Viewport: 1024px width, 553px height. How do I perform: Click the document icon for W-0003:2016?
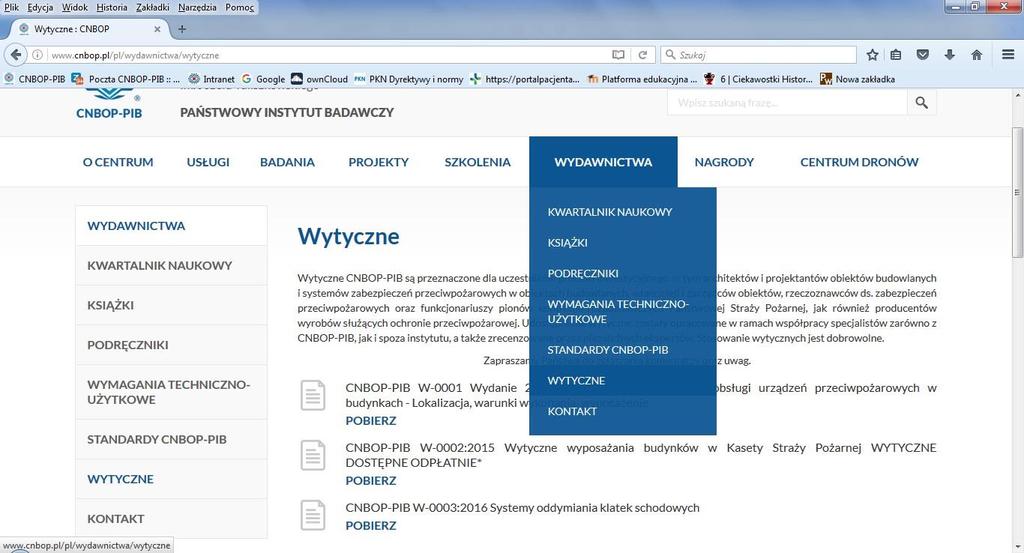pos(313,515)
